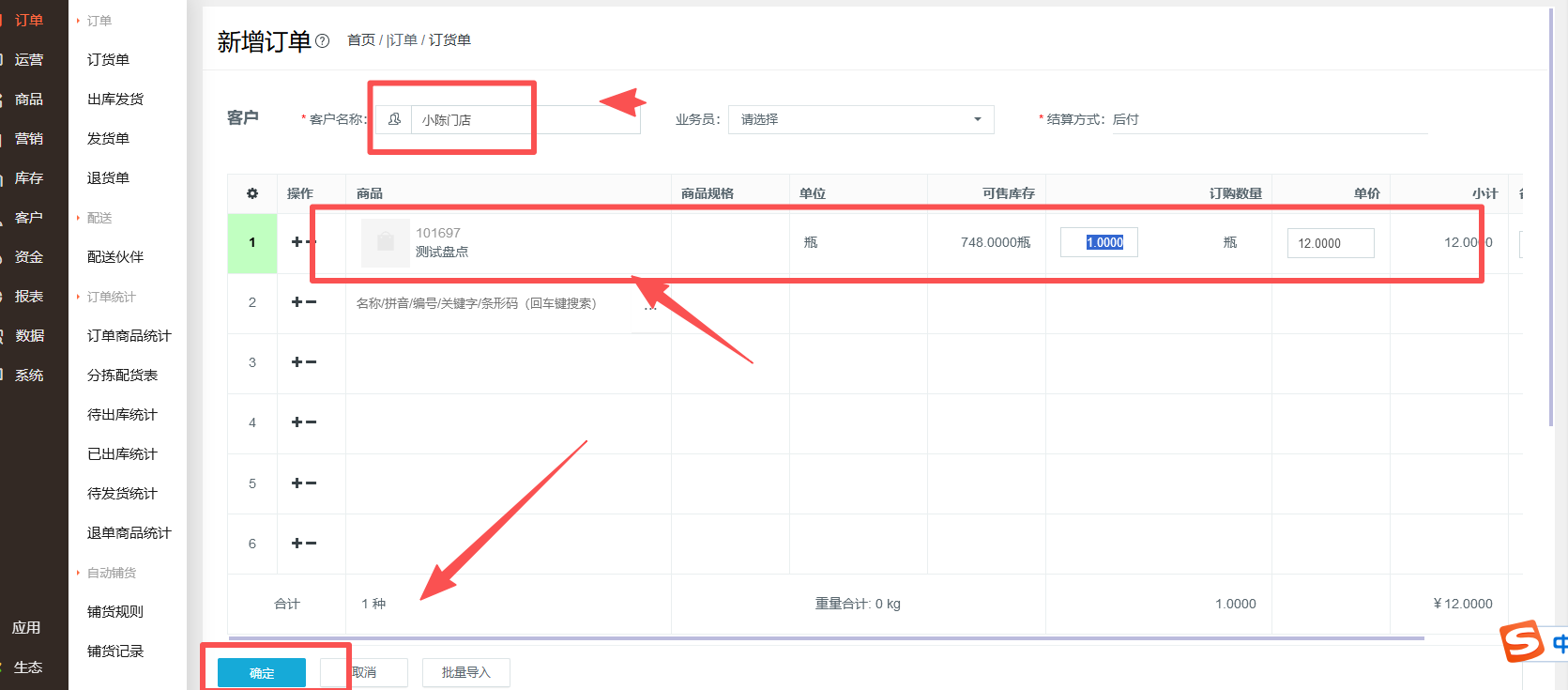Screen dimensions: 1568x690
Task: Click the page's vertical scrollbar
Action: (x=1551, y=216)
